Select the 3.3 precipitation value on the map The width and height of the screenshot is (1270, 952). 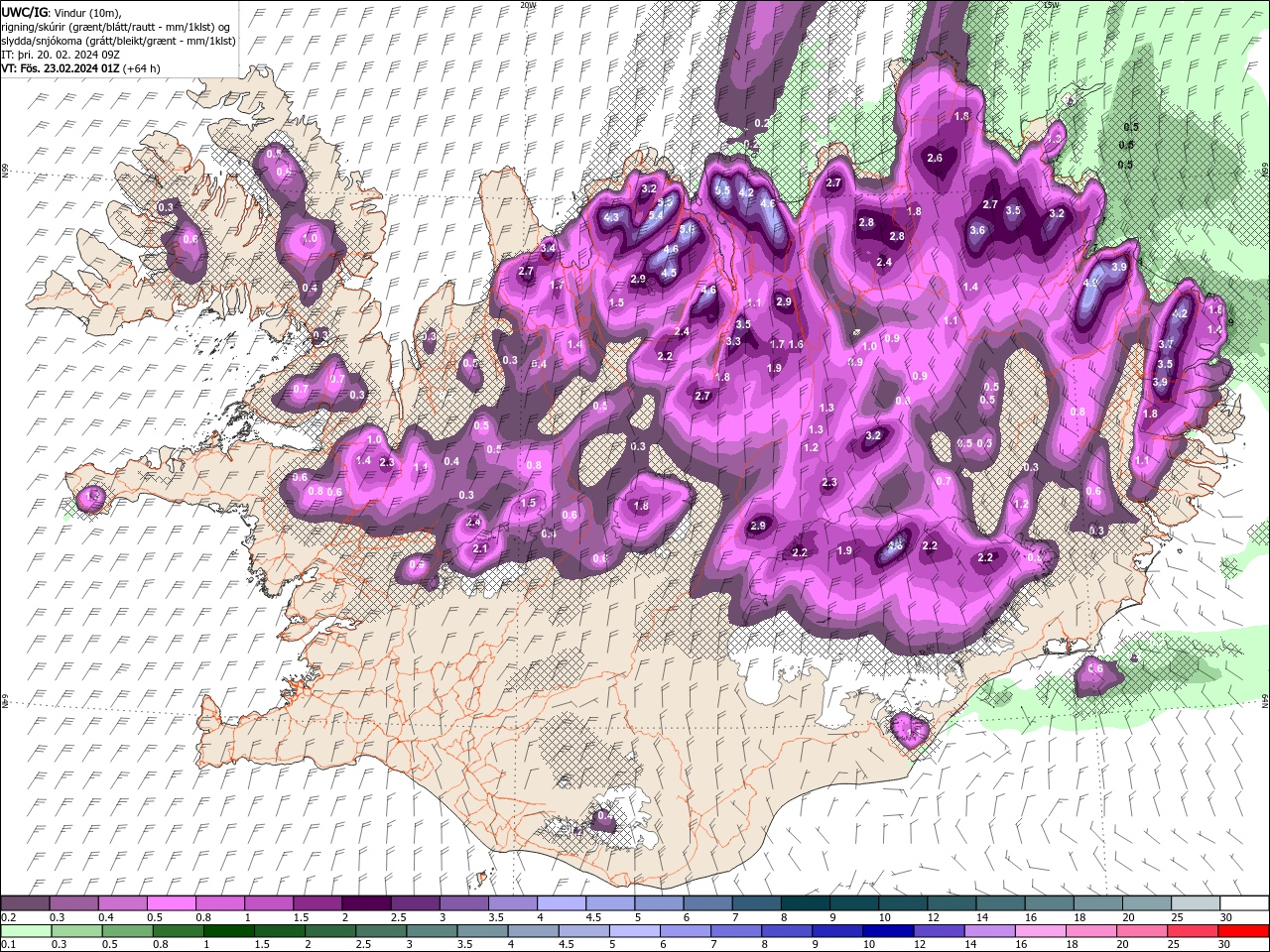(733, 341)
